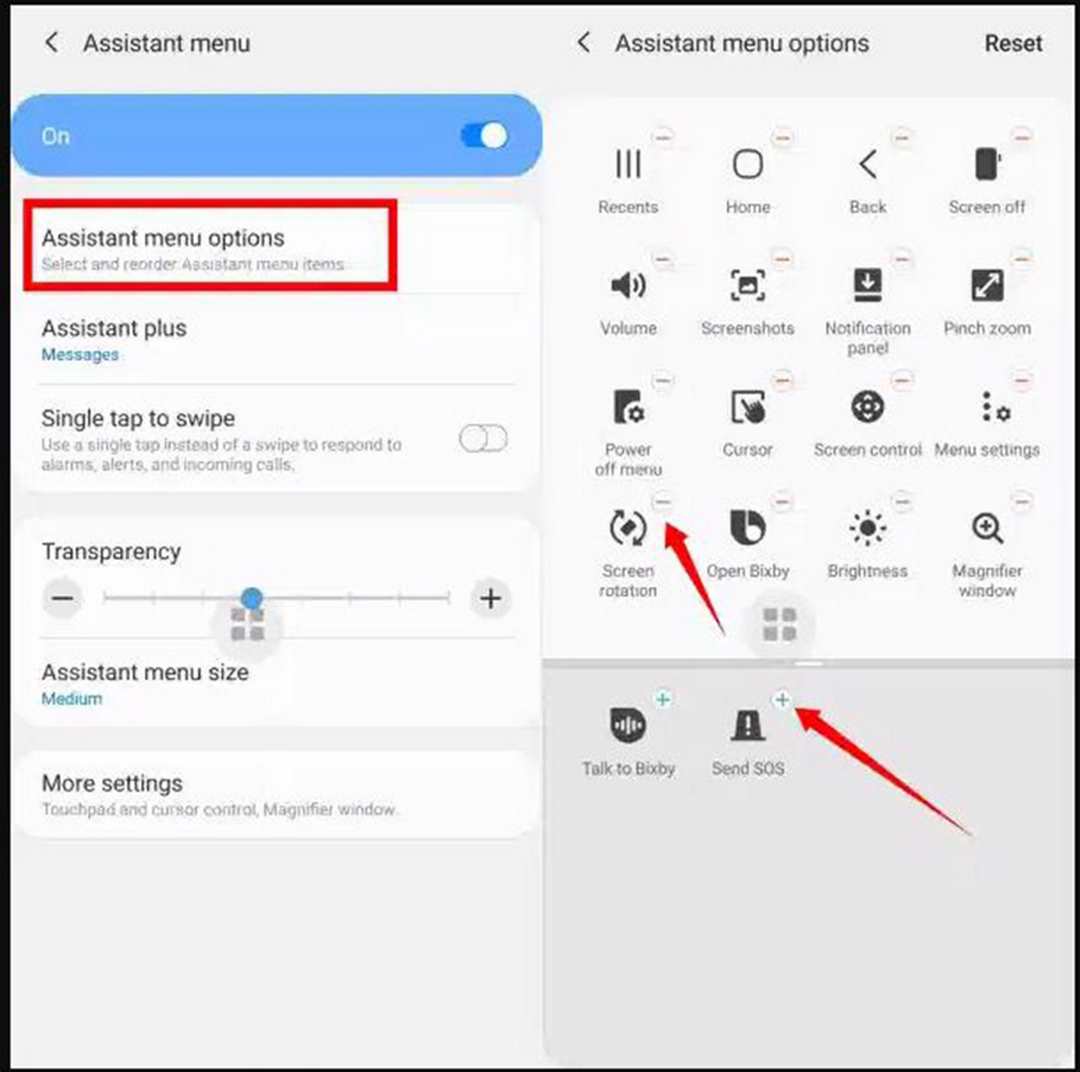Viewport: 1080px width, 1072px height.
Task: Select the Send SOS icon
Action: coord(747,725)
